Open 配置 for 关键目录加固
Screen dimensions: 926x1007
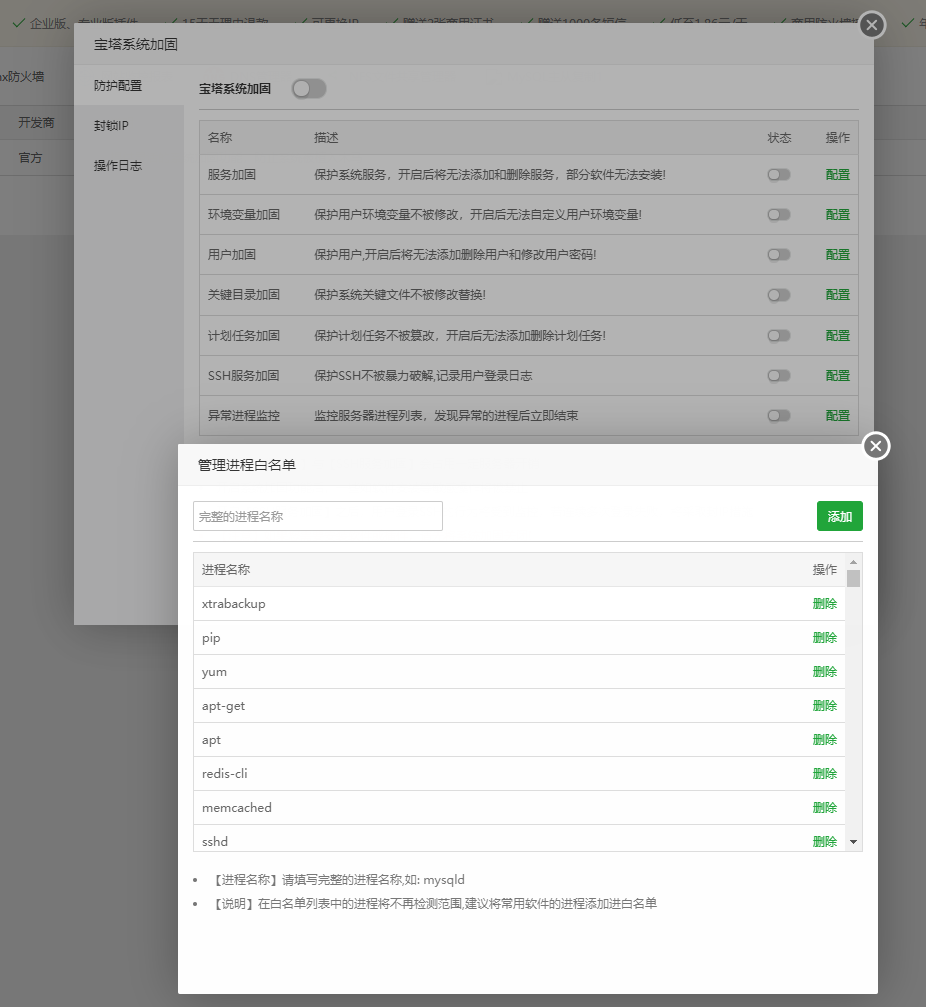[x=837, y=295]
